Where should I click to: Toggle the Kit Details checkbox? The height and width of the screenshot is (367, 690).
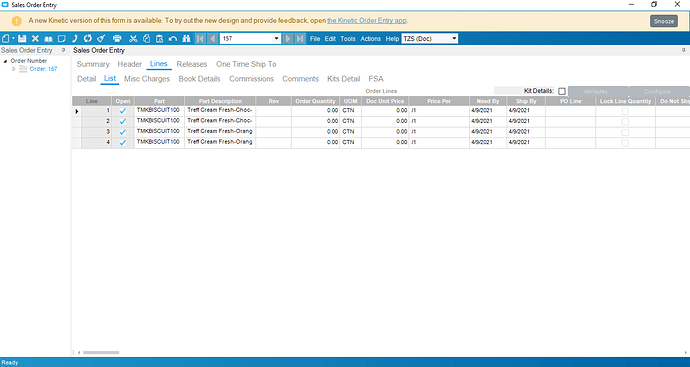pyautogui.click(x=562, y=91)
